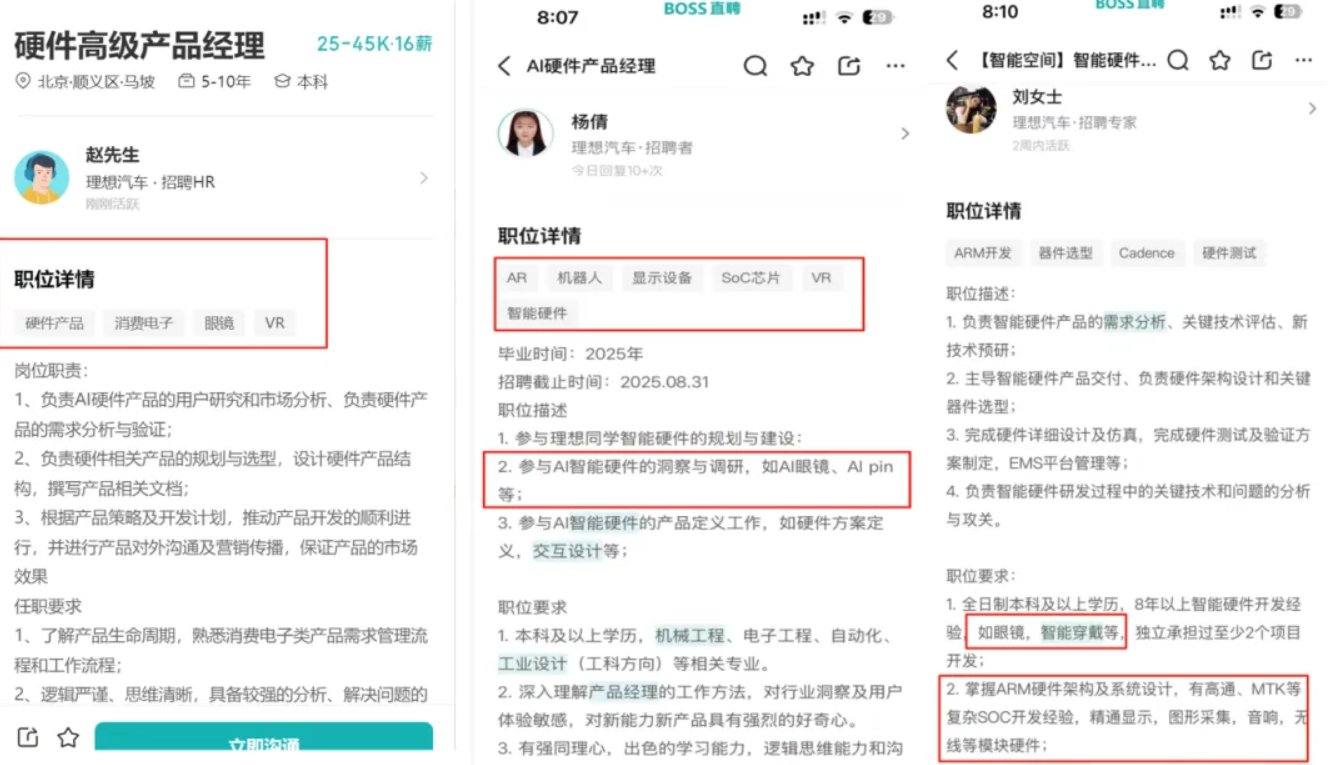Favorite the AI硬件产品经理 job with star

pos(802,66)
